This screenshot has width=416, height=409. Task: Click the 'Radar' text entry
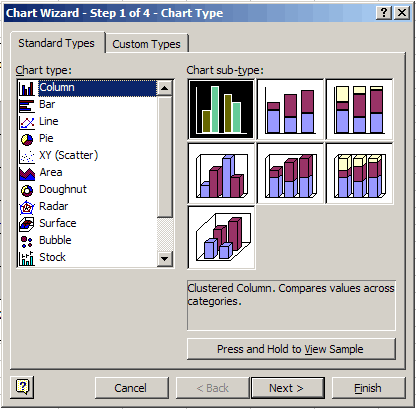click(54, 206)
